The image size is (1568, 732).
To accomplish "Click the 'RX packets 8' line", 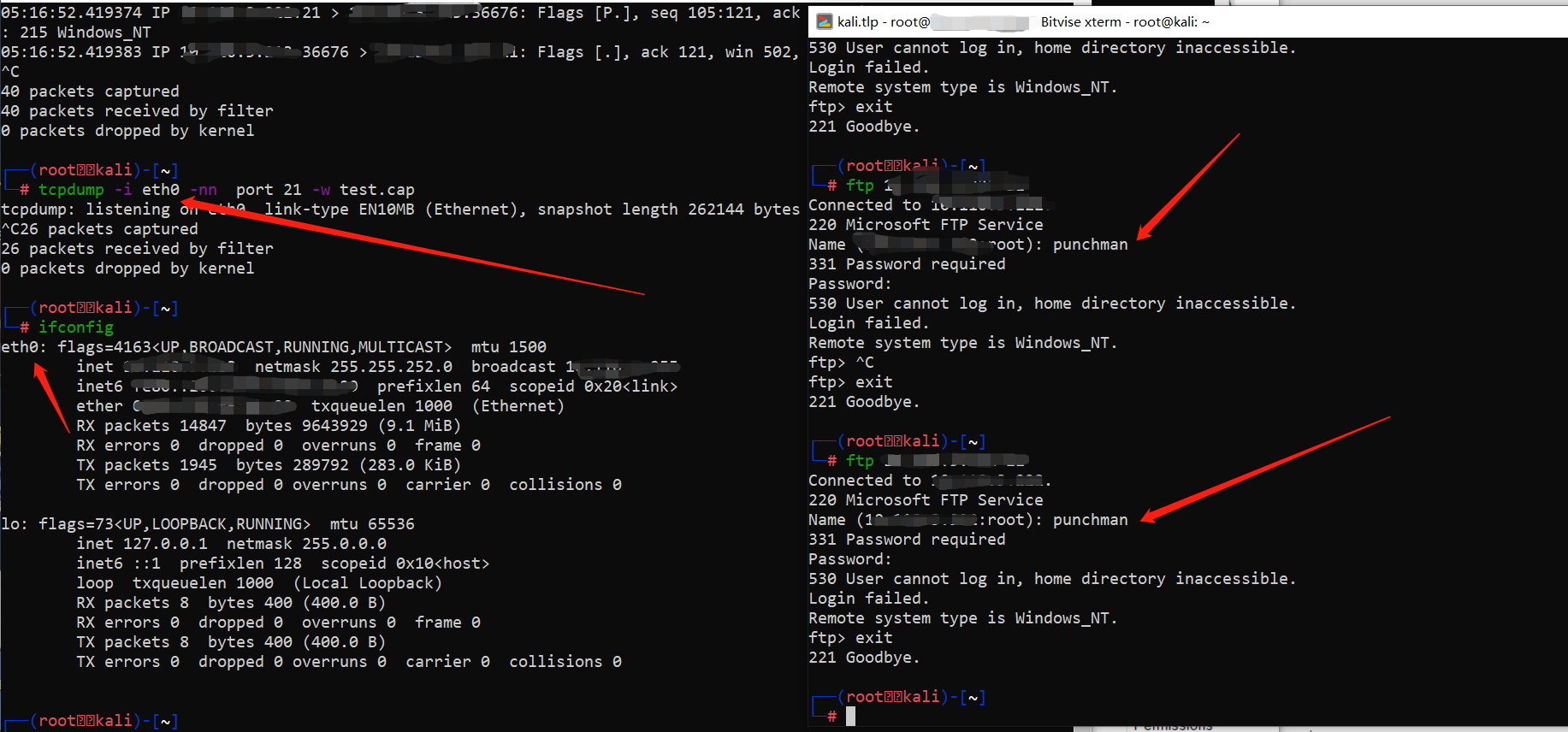I will point(231,603).
